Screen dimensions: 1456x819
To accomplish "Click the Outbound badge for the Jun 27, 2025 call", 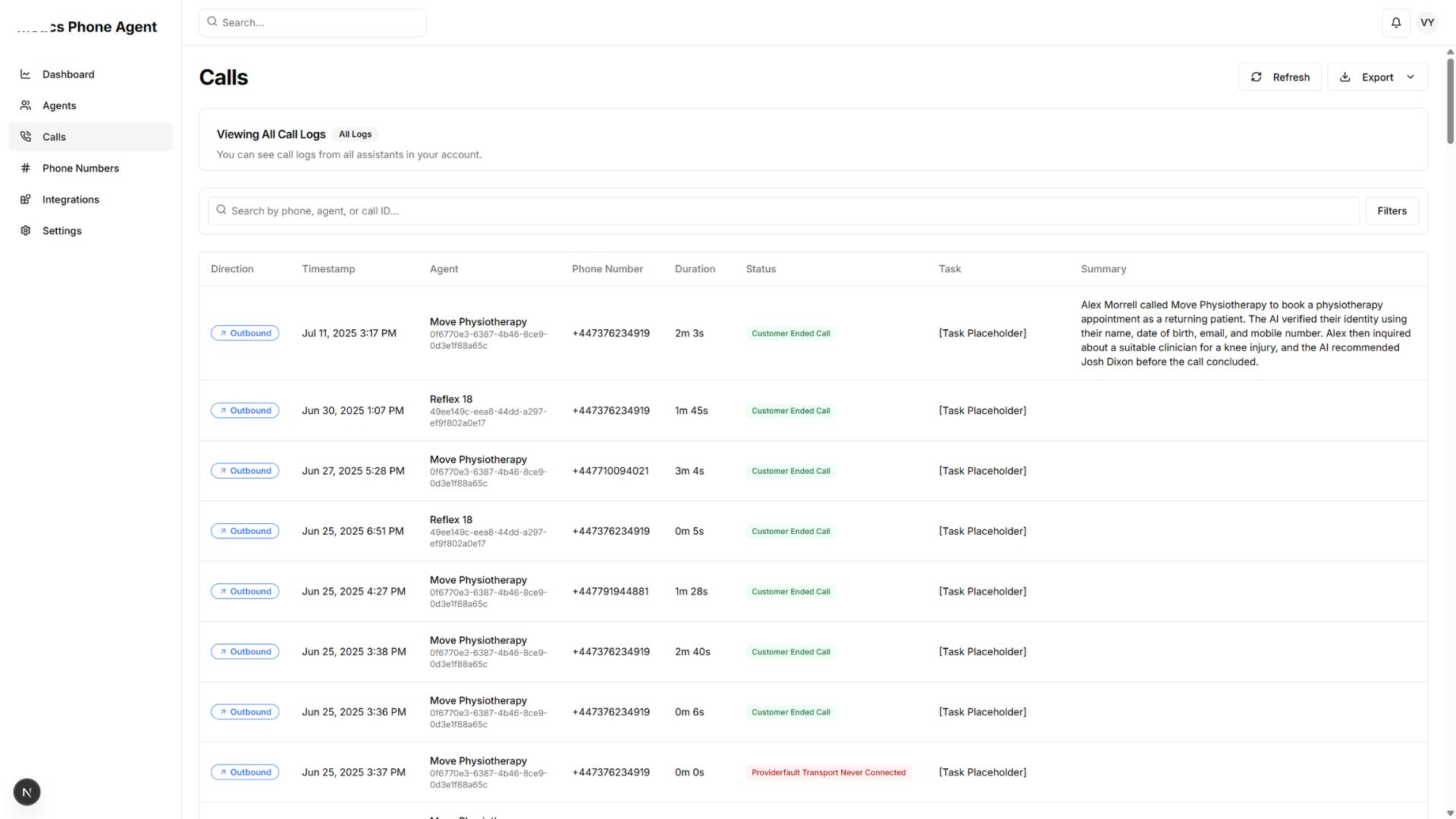I will 245,471.
